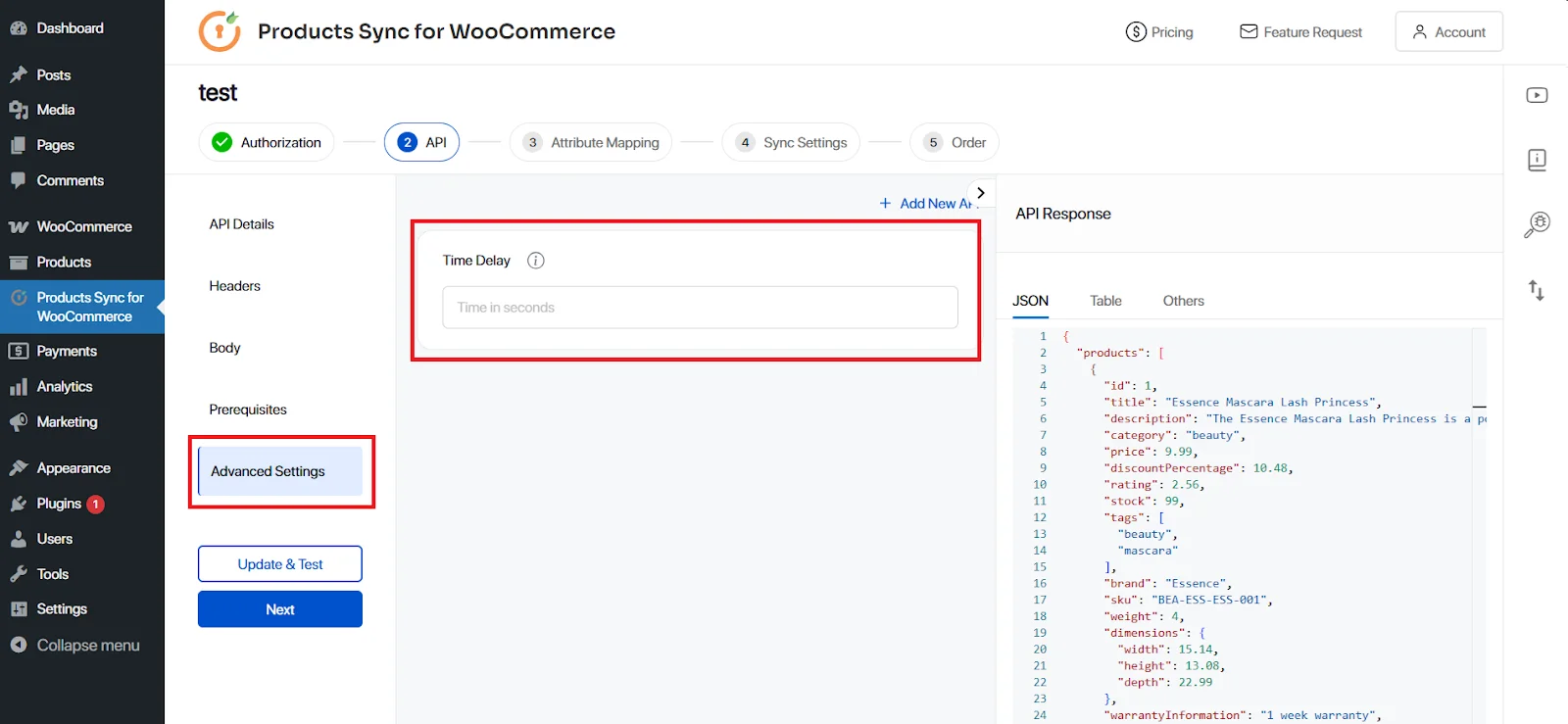Open WooCommerce menu item text
The width and height of the screenshot is (1568, 724).
point(84,227)
